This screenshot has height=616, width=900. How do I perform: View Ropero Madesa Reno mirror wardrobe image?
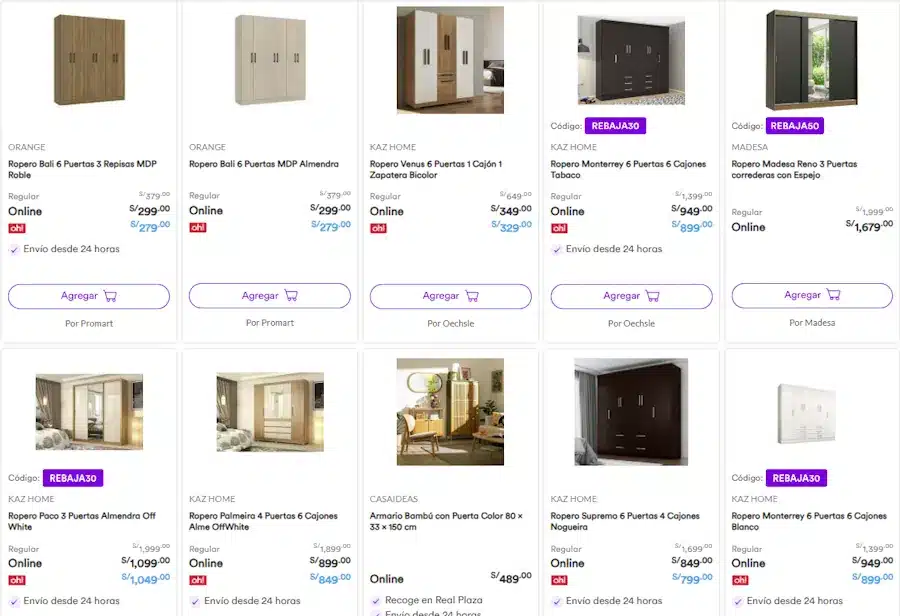click(x=811, y=60)
